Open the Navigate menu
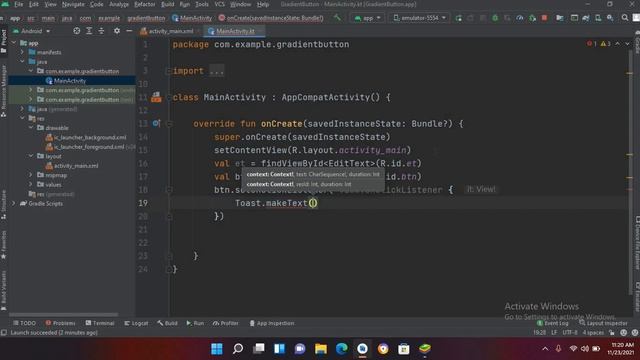The height and width of the screenshot is (360, 640). tap(73, 4)
